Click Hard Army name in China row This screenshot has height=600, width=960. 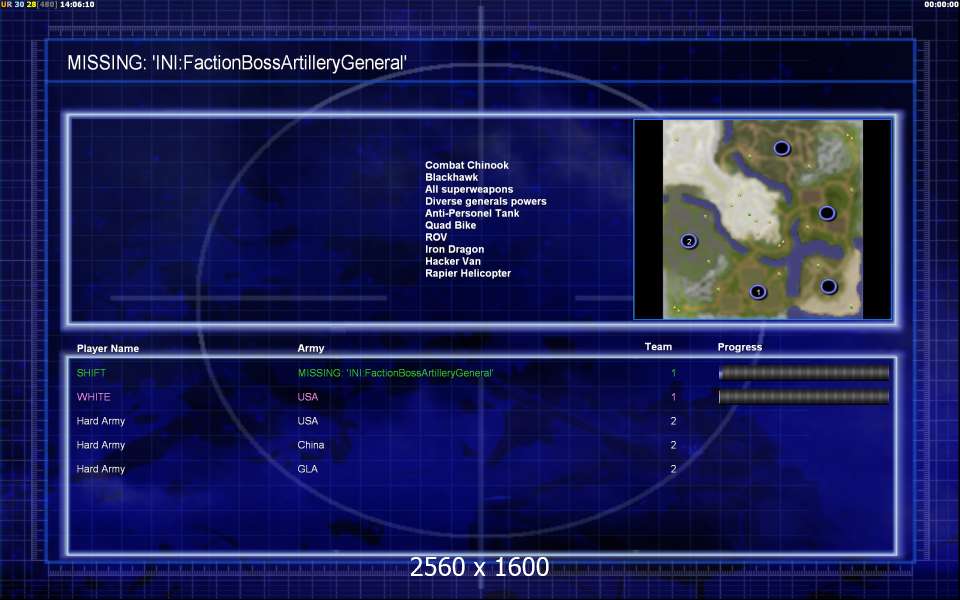[x=101, y=445]
